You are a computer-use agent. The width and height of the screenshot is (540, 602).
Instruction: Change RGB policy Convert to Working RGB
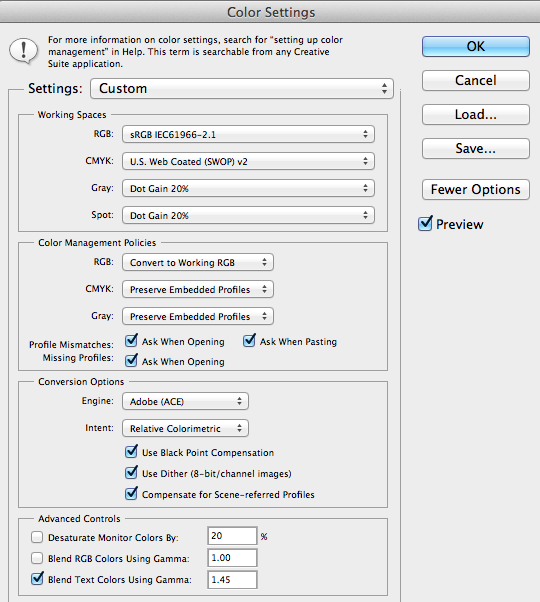tap(198, 262)
